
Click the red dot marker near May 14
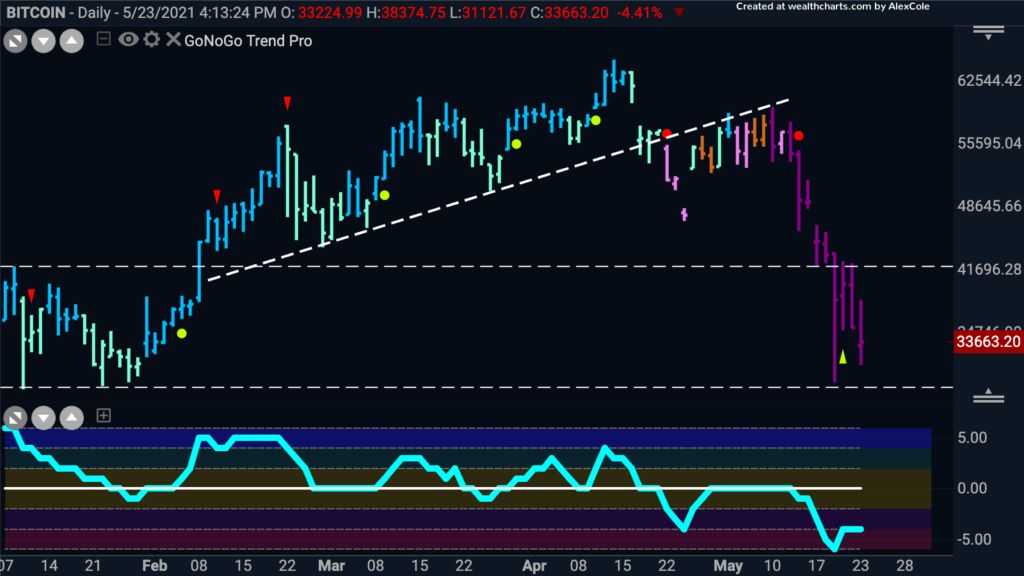point(799,136)
